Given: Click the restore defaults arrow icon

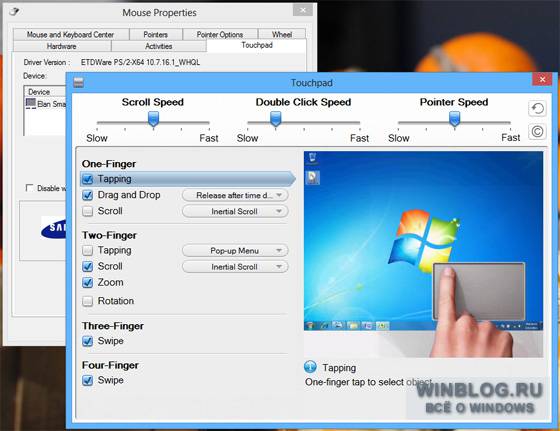Looking at the screenshot, I should (538, 108).
